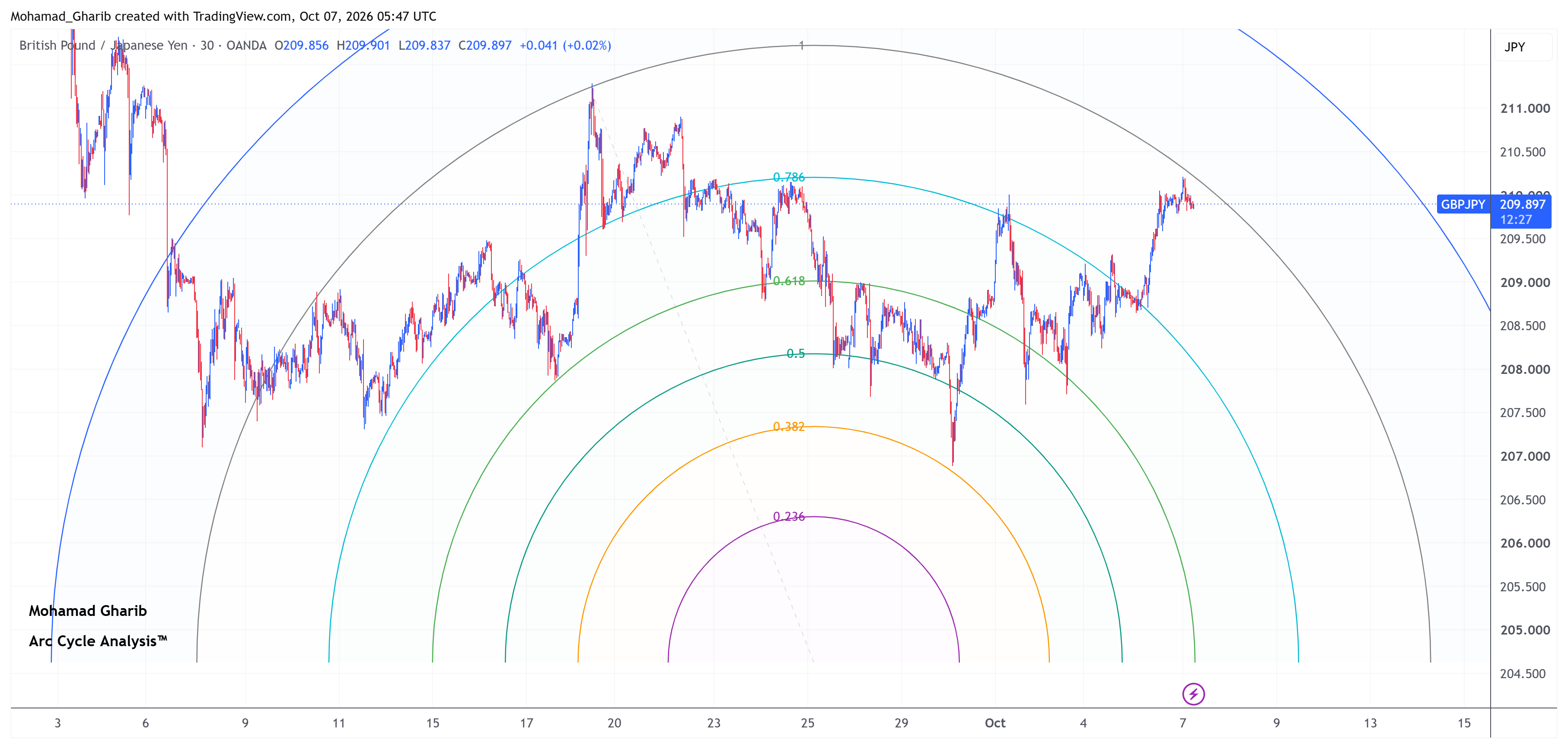Click the 211.000 price axis label
This screenshot has height=743, width=1568.
[1525, 109]
